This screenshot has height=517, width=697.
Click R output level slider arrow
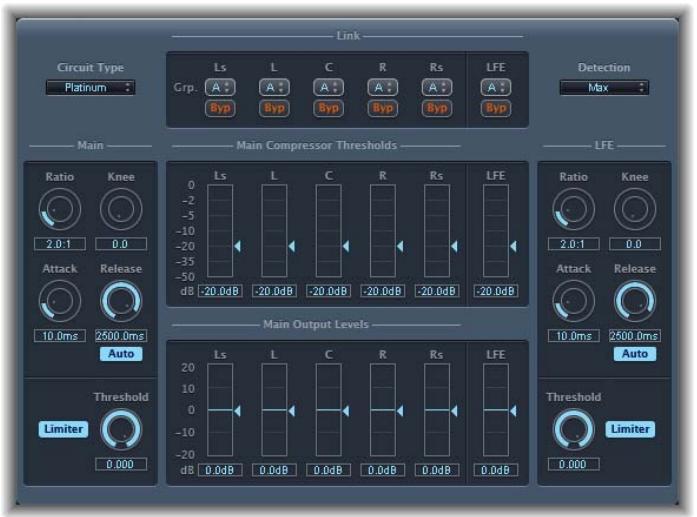click(x=400, y=411)
